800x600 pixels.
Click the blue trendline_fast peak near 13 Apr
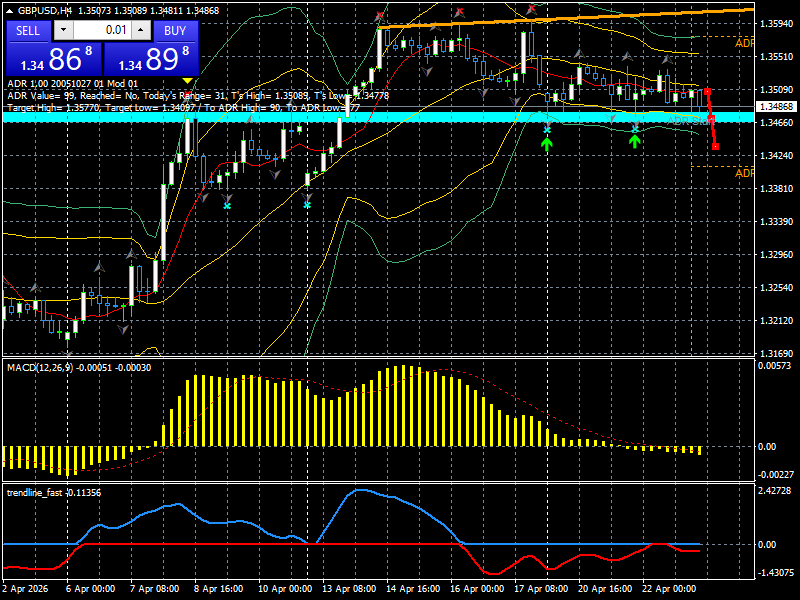pos(360,490)
